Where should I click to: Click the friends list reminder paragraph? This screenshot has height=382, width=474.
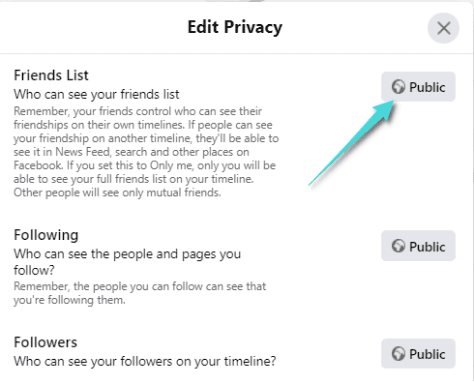click(146, 152)
